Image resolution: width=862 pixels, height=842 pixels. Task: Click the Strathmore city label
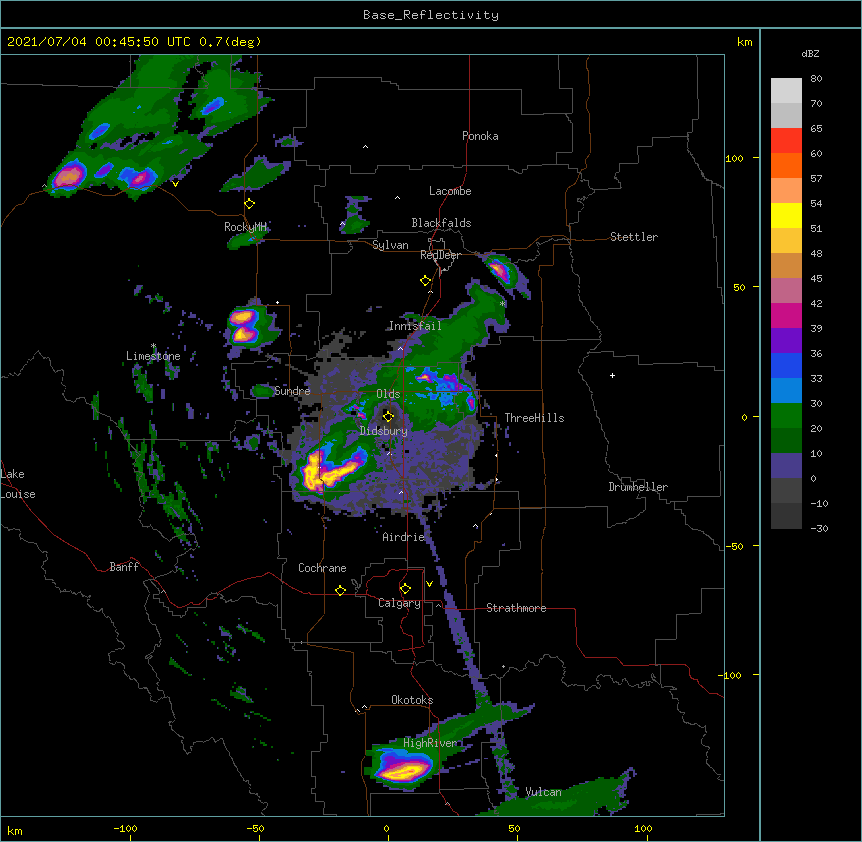click(516, 608)
